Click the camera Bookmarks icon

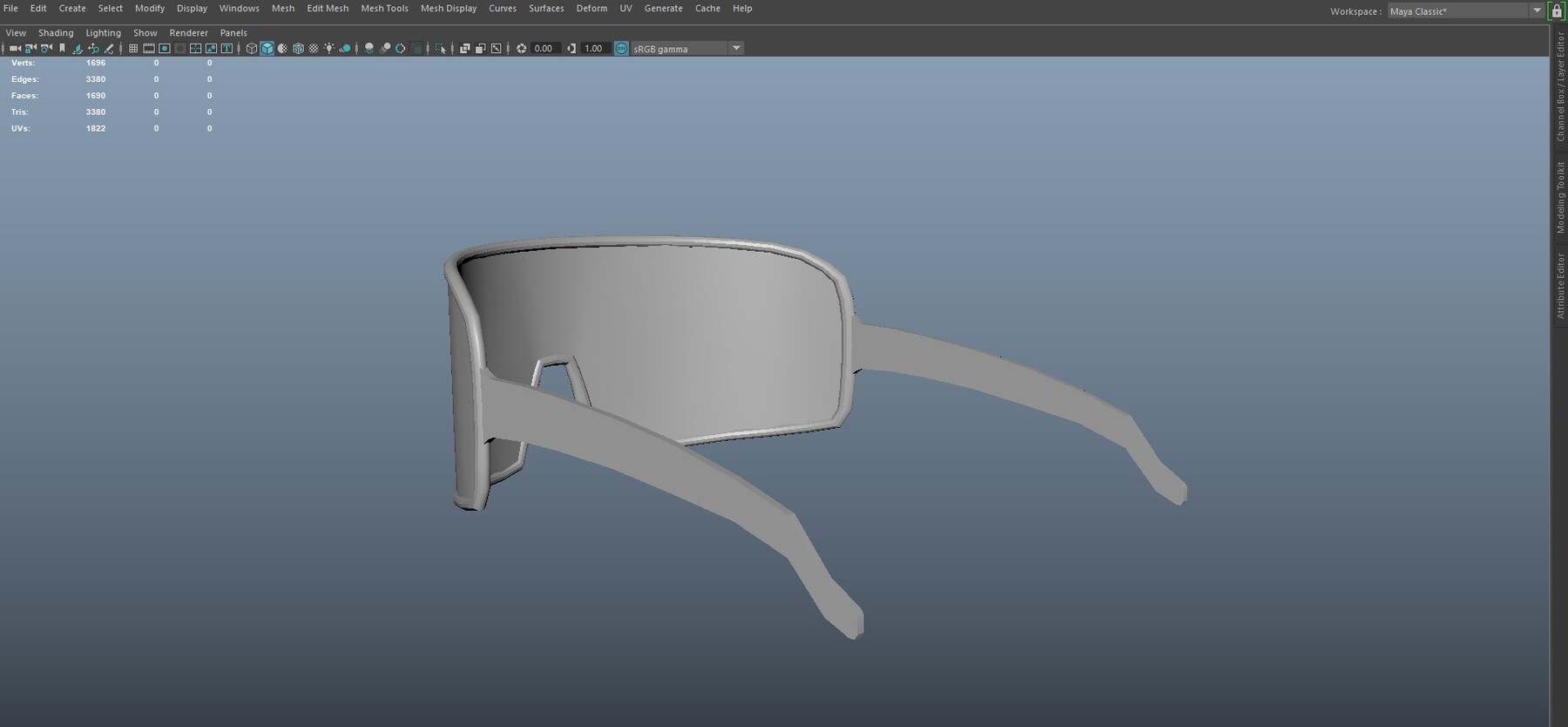(62, 48)
